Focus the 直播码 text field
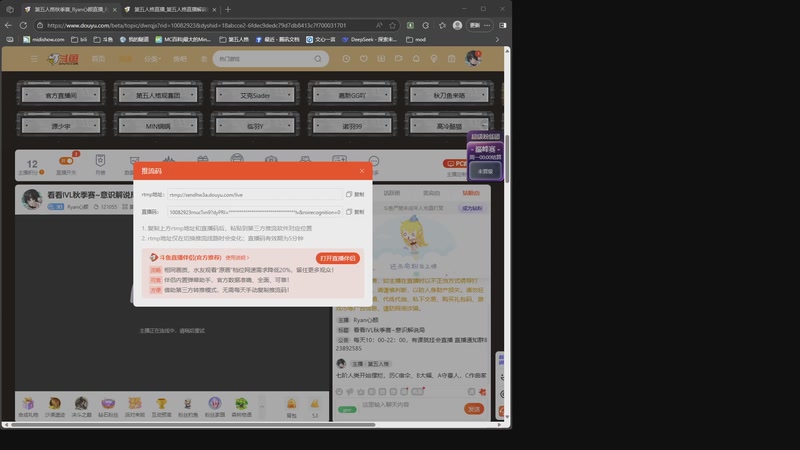The width and height of the screenshot is (800, 450). coord(255,212)
